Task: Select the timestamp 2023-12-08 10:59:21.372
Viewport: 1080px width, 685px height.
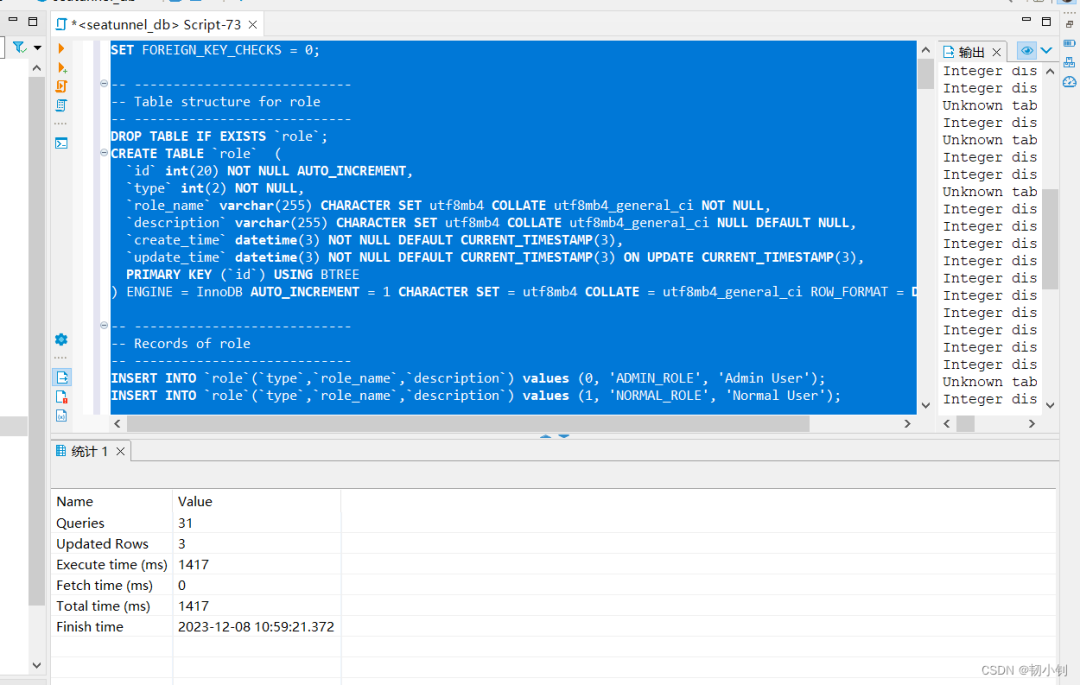Action: (256, 626)
